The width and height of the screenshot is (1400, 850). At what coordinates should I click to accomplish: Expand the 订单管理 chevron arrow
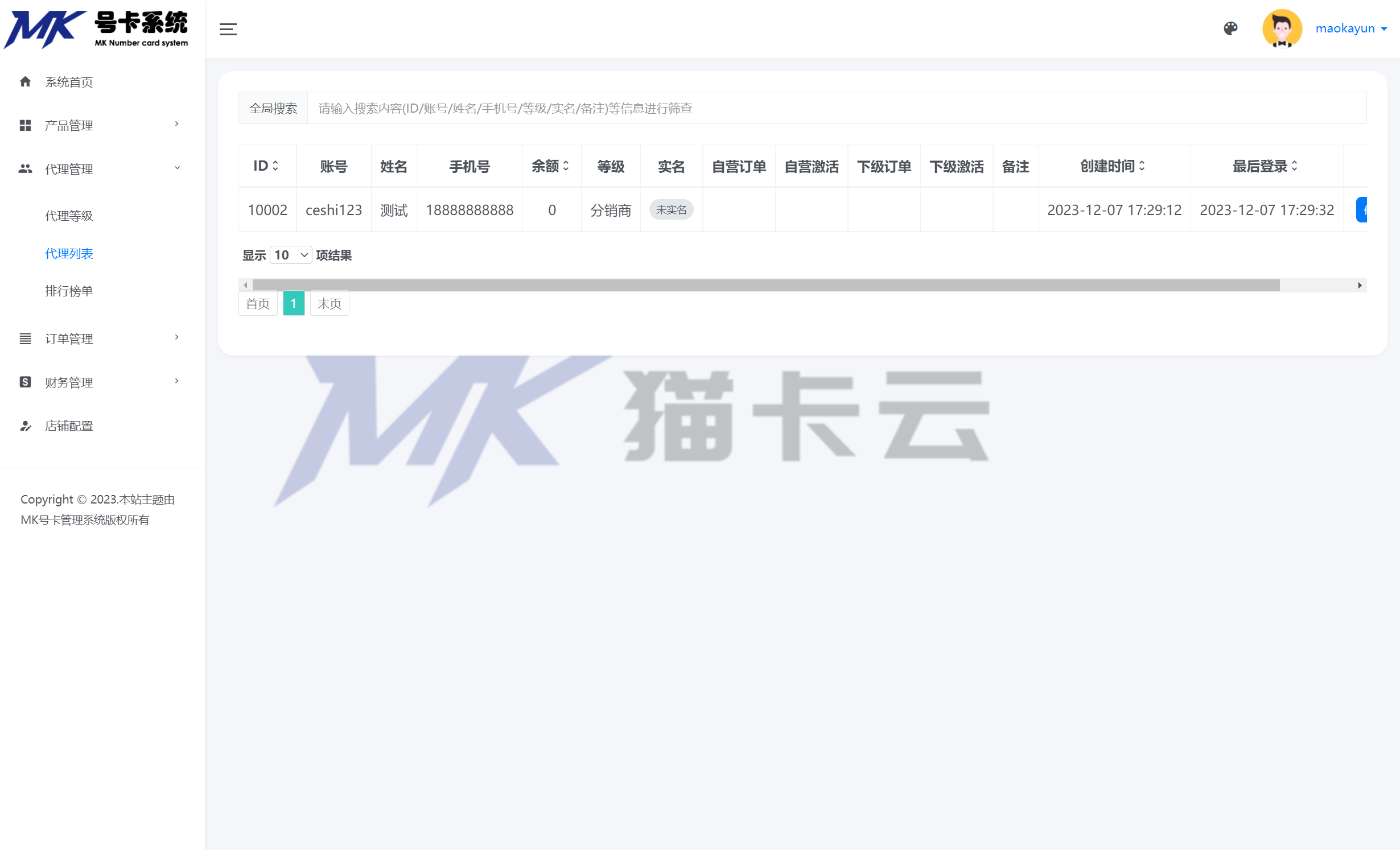point(177,337)
